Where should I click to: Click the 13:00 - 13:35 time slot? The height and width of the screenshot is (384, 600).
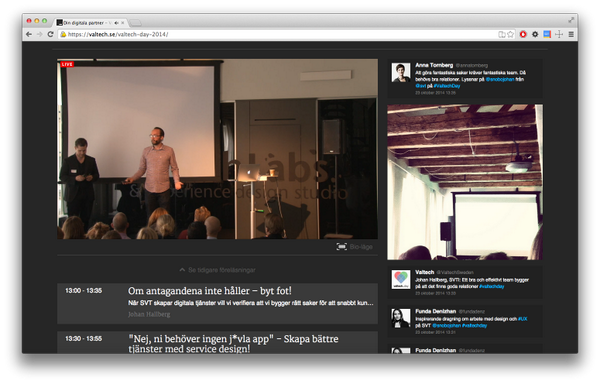tap(83, 291)
